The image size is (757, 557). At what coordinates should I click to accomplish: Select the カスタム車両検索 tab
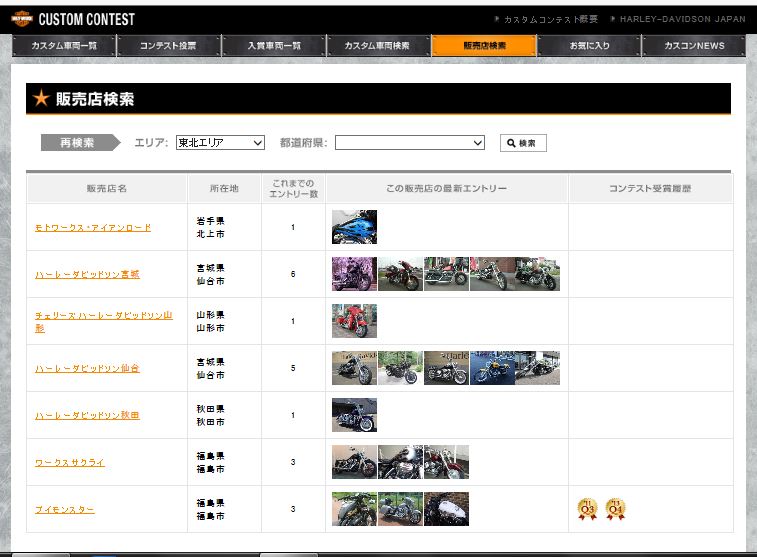(x=377, y=46)
